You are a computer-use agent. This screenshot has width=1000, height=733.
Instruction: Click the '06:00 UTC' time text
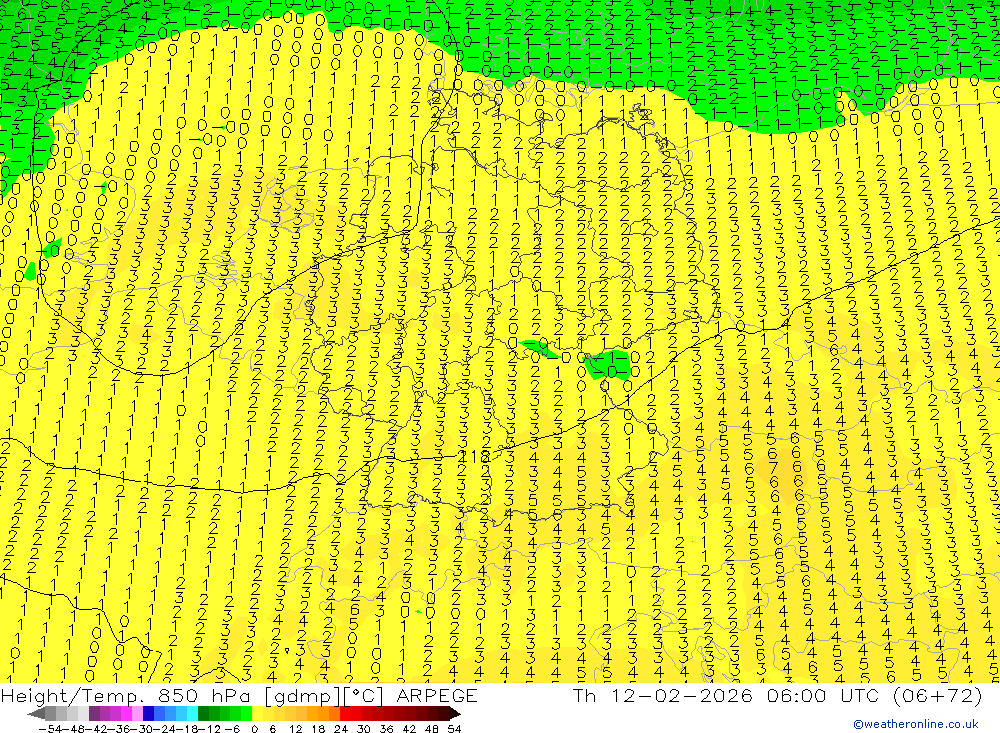823,695
